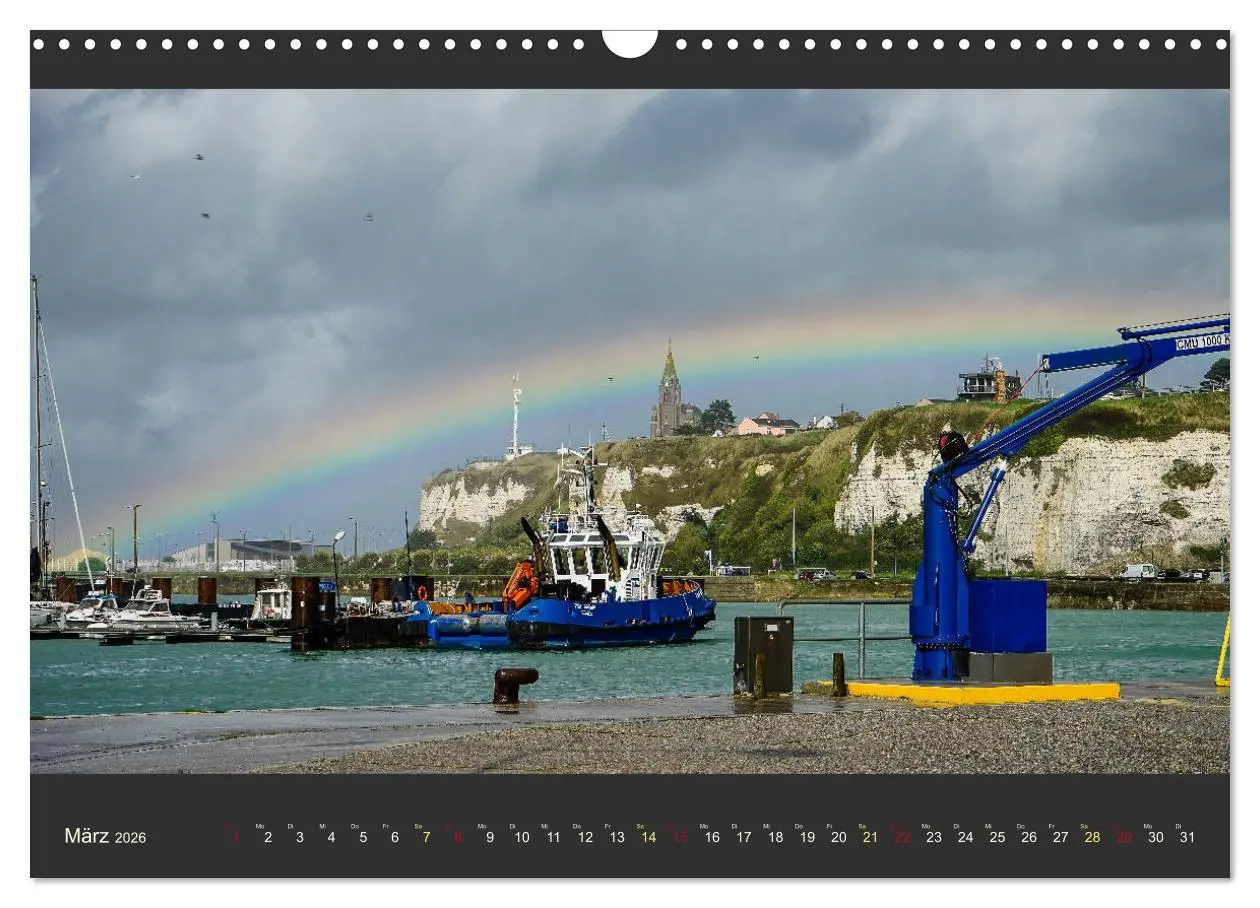Screen dimensions: 1260x908
Task: Select the red Sunday date 29
Action: coord(1124,837)
